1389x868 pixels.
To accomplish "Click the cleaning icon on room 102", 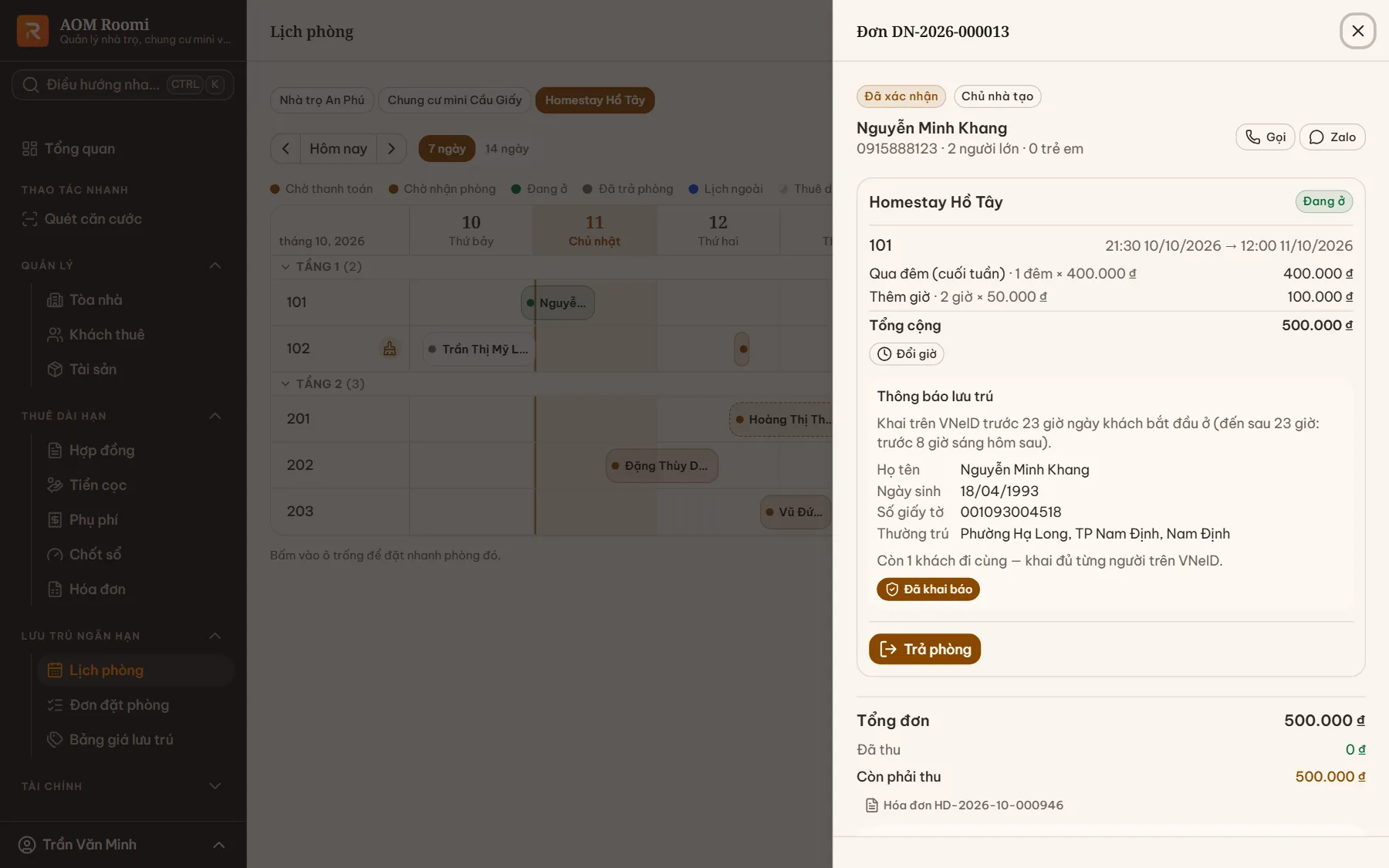I will tap(390, 348).
